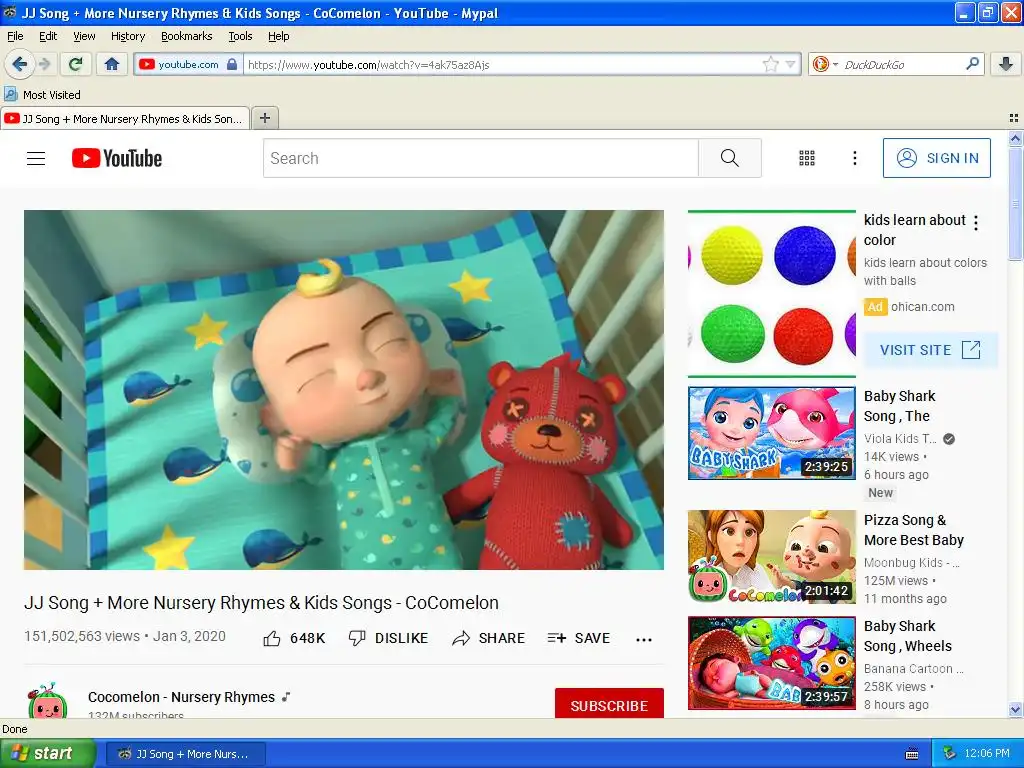Open the History menu
Viewport: 1024px width, 768px height.
tap(127, 36)
